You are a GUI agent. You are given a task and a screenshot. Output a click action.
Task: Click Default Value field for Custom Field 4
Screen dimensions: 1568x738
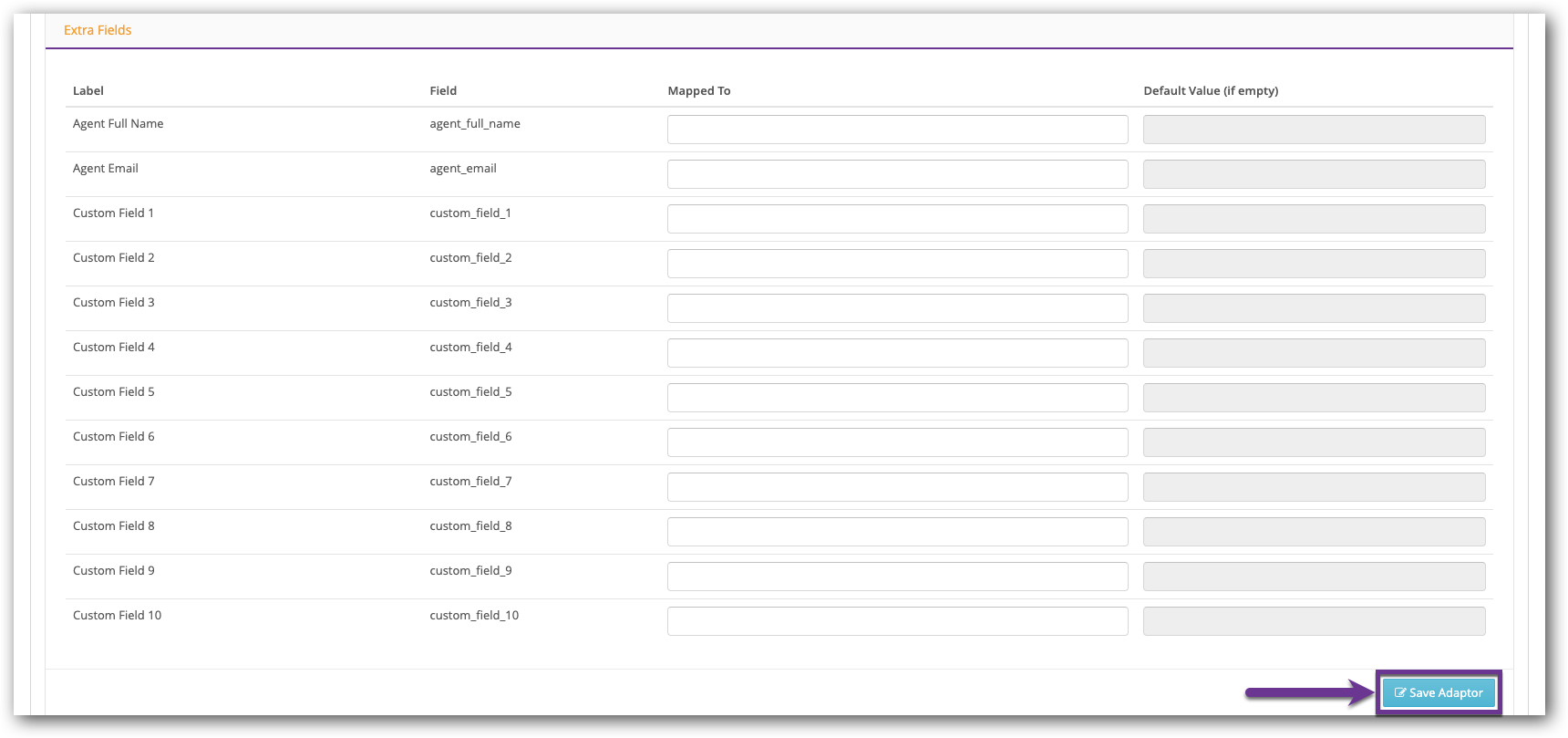[1315, 353]
